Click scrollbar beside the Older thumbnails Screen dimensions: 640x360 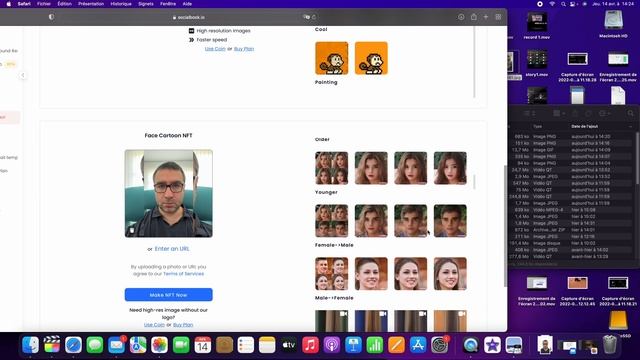point(474,182)
